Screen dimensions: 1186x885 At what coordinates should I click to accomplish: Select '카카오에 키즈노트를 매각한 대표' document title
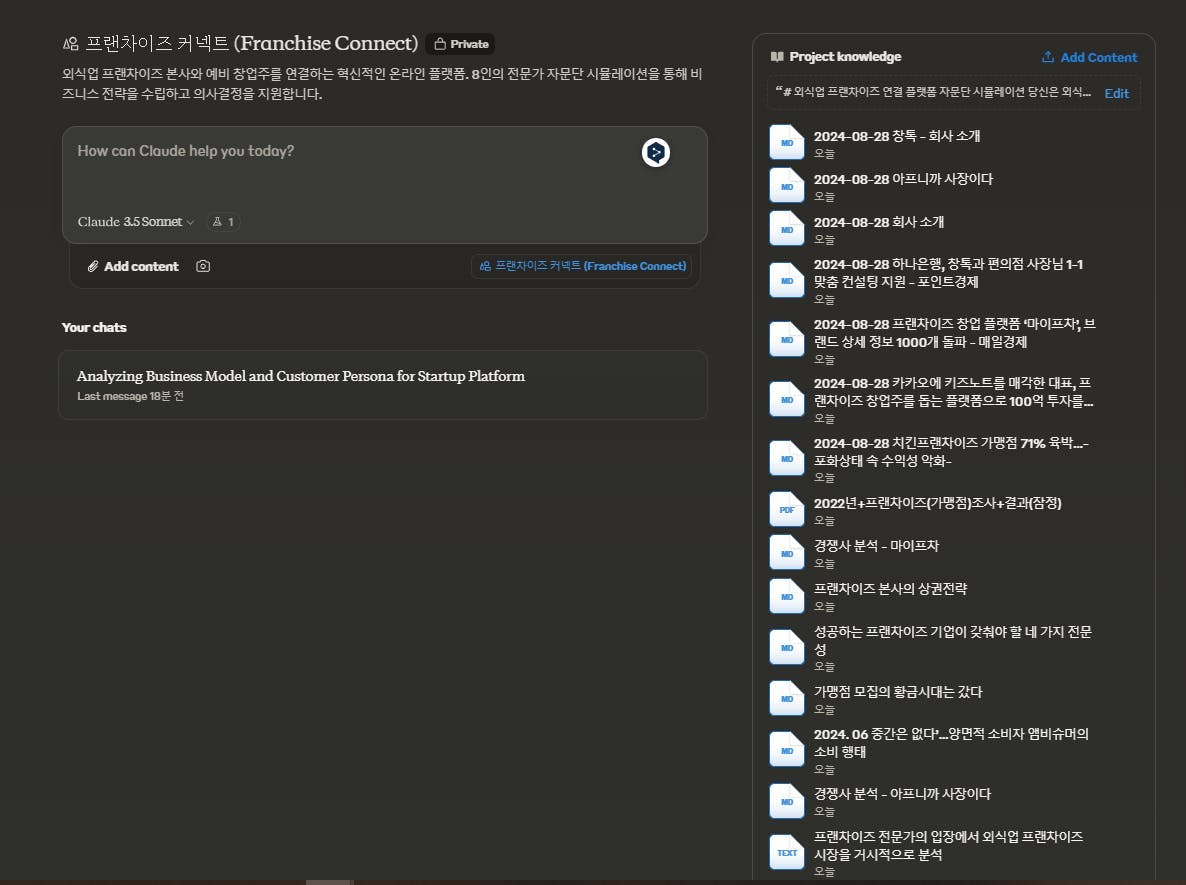pyautogui.click(x=954, y=392)
